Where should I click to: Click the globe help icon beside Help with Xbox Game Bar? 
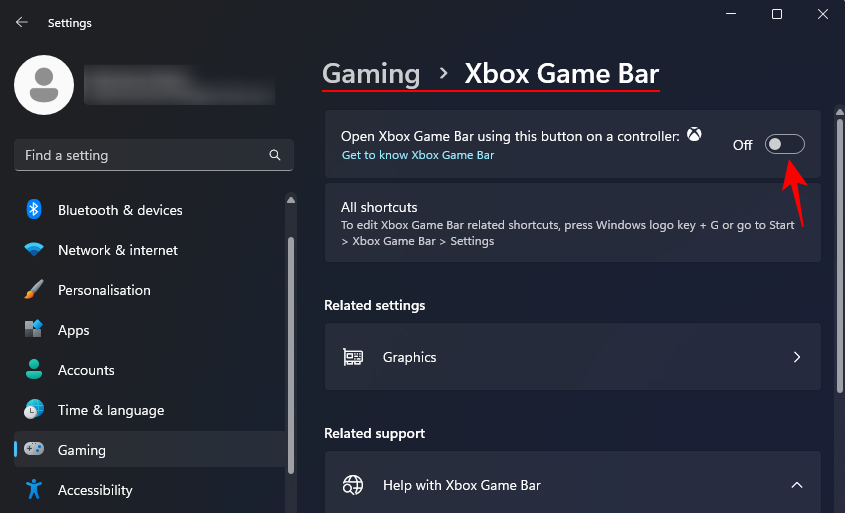(x=353, y=485)
